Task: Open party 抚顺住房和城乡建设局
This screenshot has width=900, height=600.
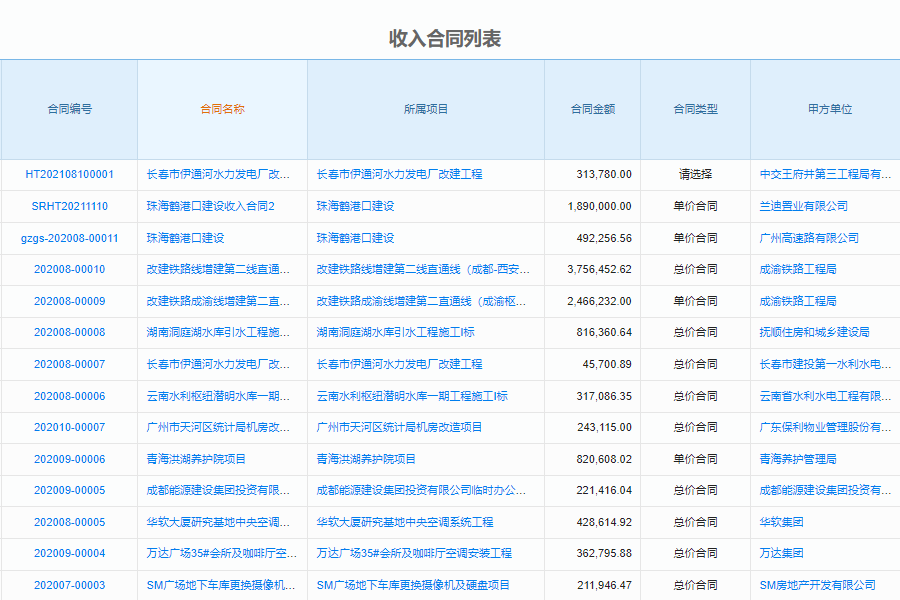Action: click(x=814, y=332)
